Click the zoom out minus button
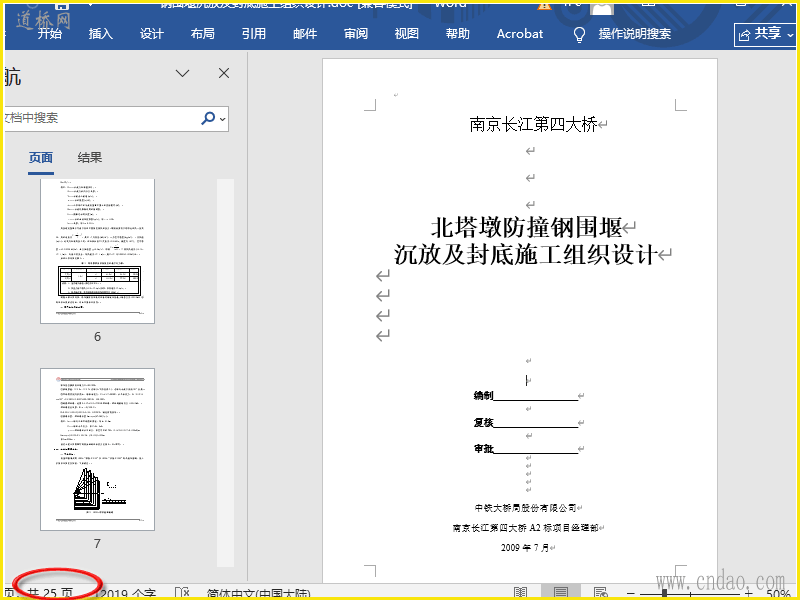This screenshot has height=600, width=800. pos(631,593)
